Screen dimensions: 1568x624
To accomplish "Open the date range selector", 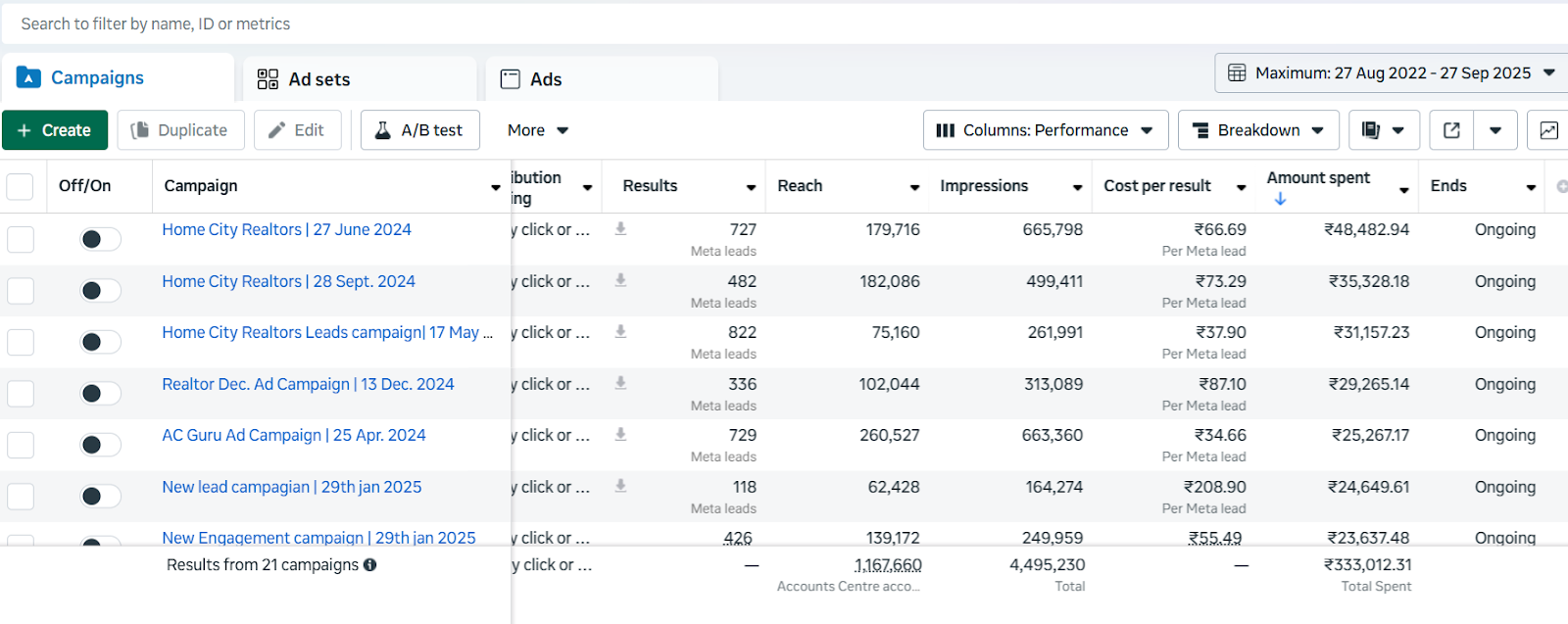I will click(x=1392, y=73).
